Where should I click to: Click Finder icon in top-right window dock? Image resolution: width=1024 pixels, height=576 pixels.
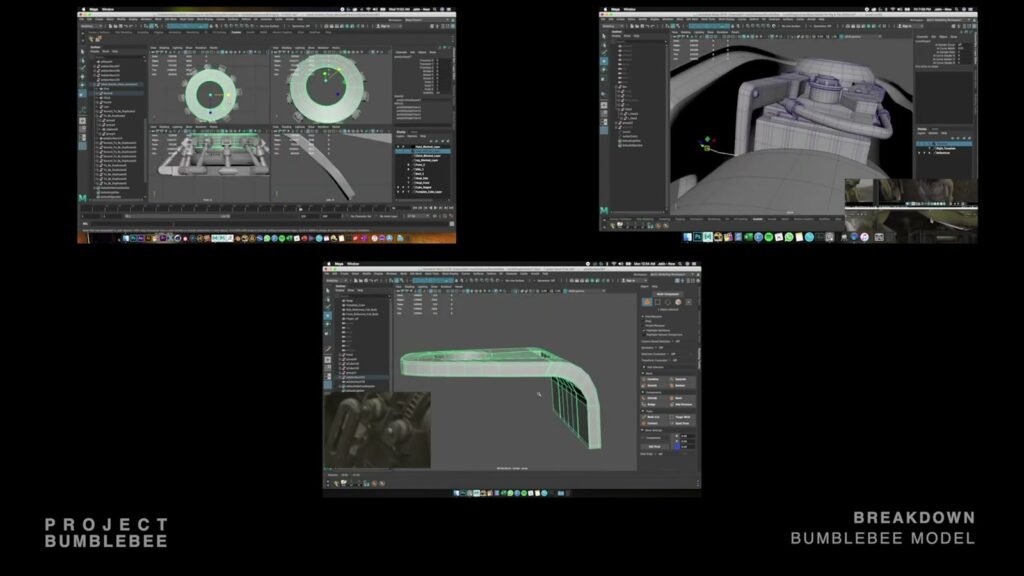pyautogui.click(x=688, y=236)
